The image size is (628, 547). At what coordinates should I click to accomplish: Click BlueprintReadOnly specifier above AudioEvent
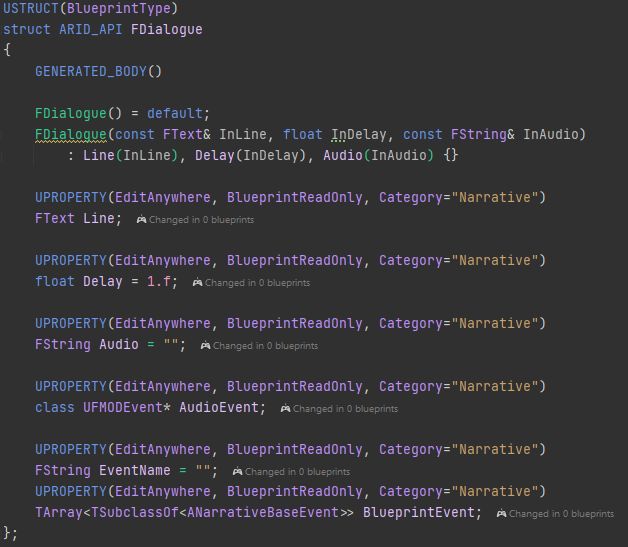pos(295,386)
